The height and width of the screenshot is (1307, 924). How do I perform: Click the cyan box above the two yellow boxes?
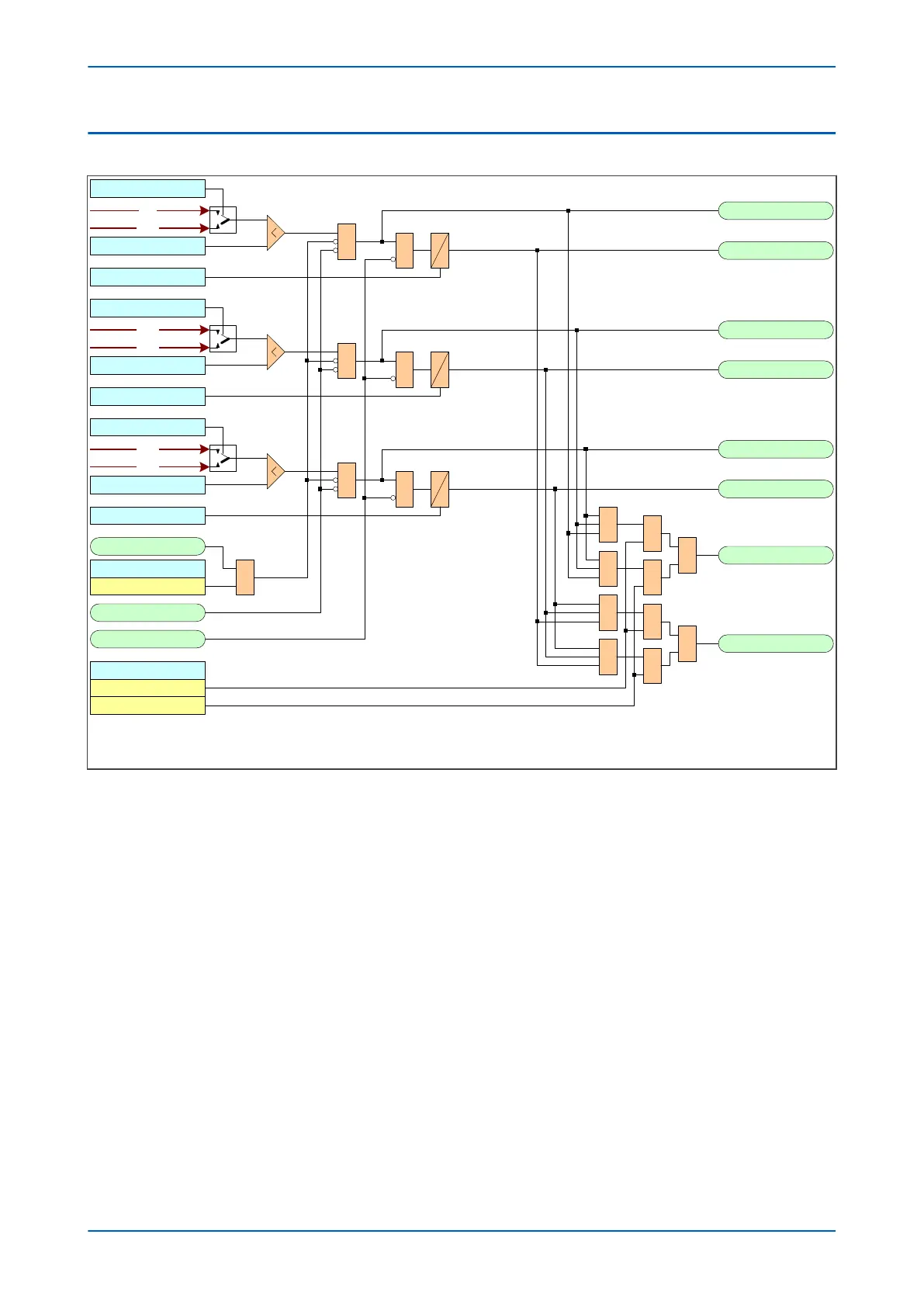click(x=147, y=671)
